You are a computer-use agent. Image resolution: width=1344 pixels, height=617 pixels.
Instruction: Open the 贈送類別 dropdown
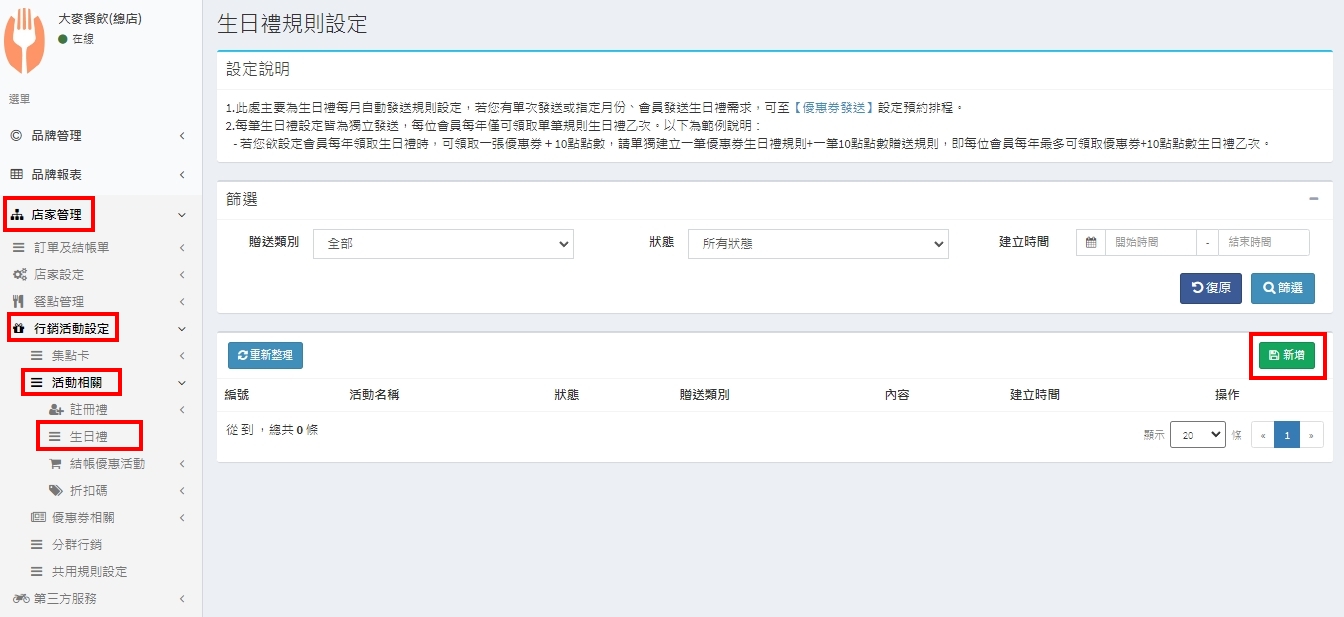point(443,244)
